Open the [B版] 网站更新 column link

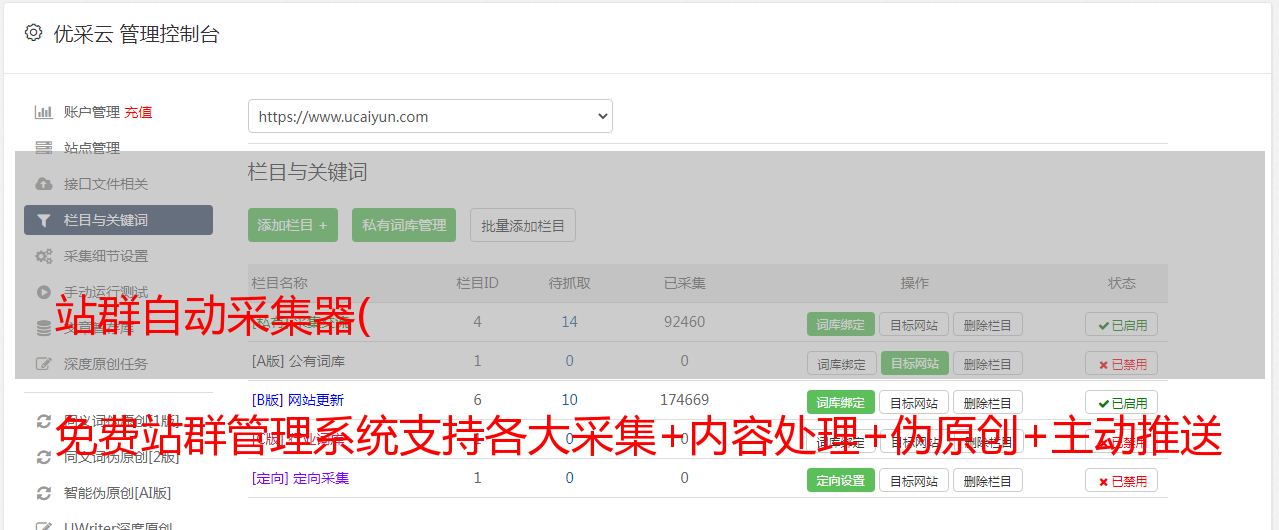tap(297, 400)
